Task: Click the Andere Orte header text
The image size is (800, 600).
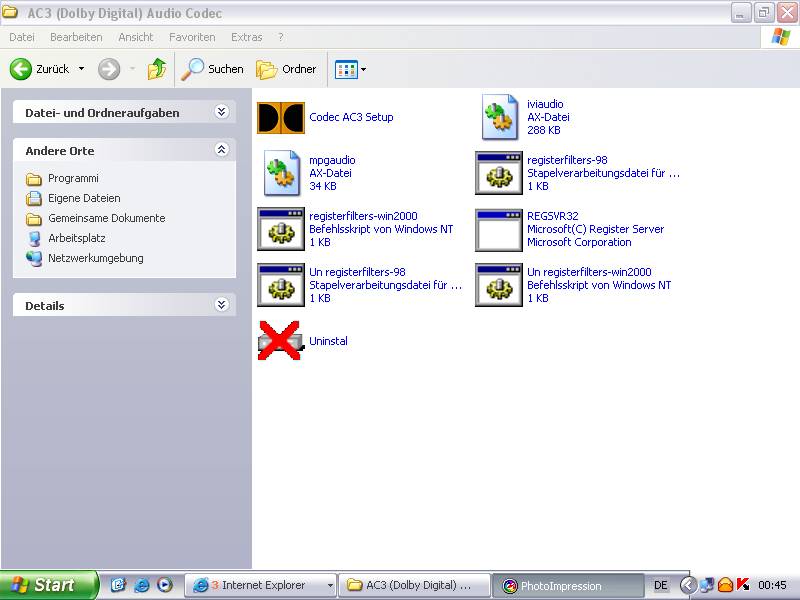Action: point(60,151)
